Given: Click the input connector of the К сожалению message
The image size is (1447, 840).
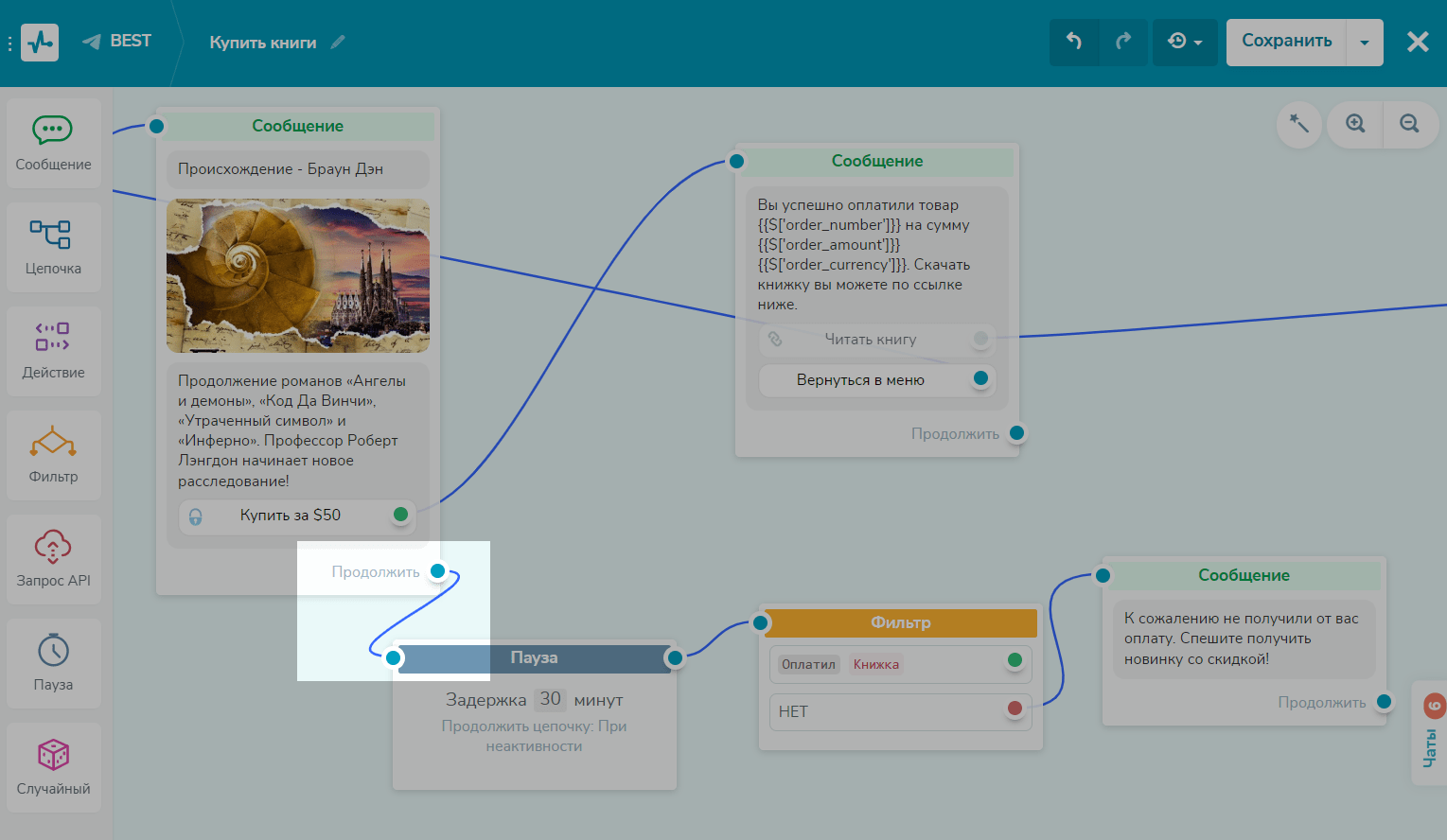Looking at the screenshot, I should tap(1103, 575).
